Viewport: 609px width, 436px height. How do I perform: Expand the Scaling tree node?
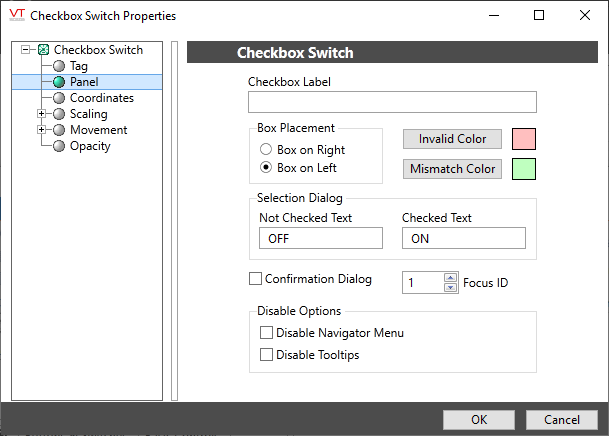point(41,114)
